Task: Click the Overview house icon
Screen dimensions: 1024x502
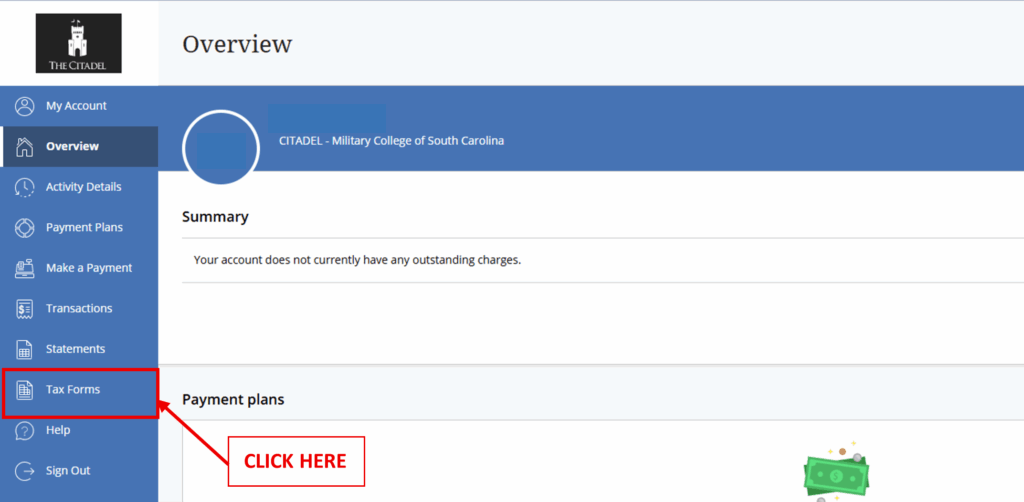Action: tap(25, 147)
